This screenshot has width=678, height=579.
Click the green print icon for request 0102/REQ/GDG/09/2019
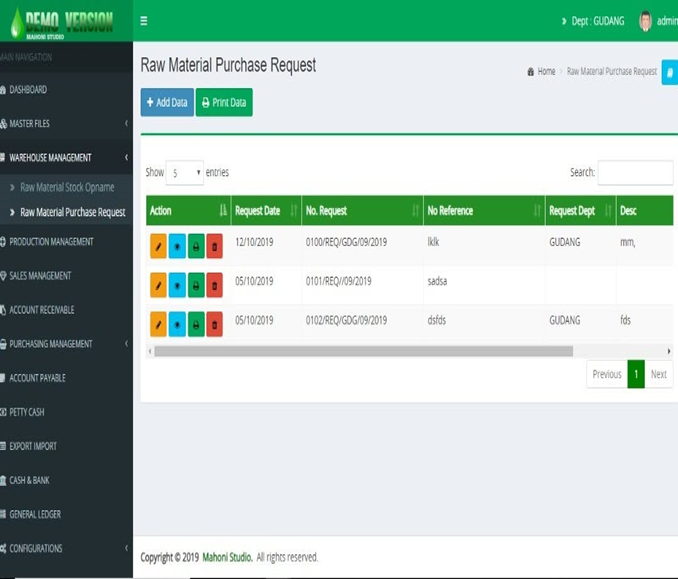196,324
